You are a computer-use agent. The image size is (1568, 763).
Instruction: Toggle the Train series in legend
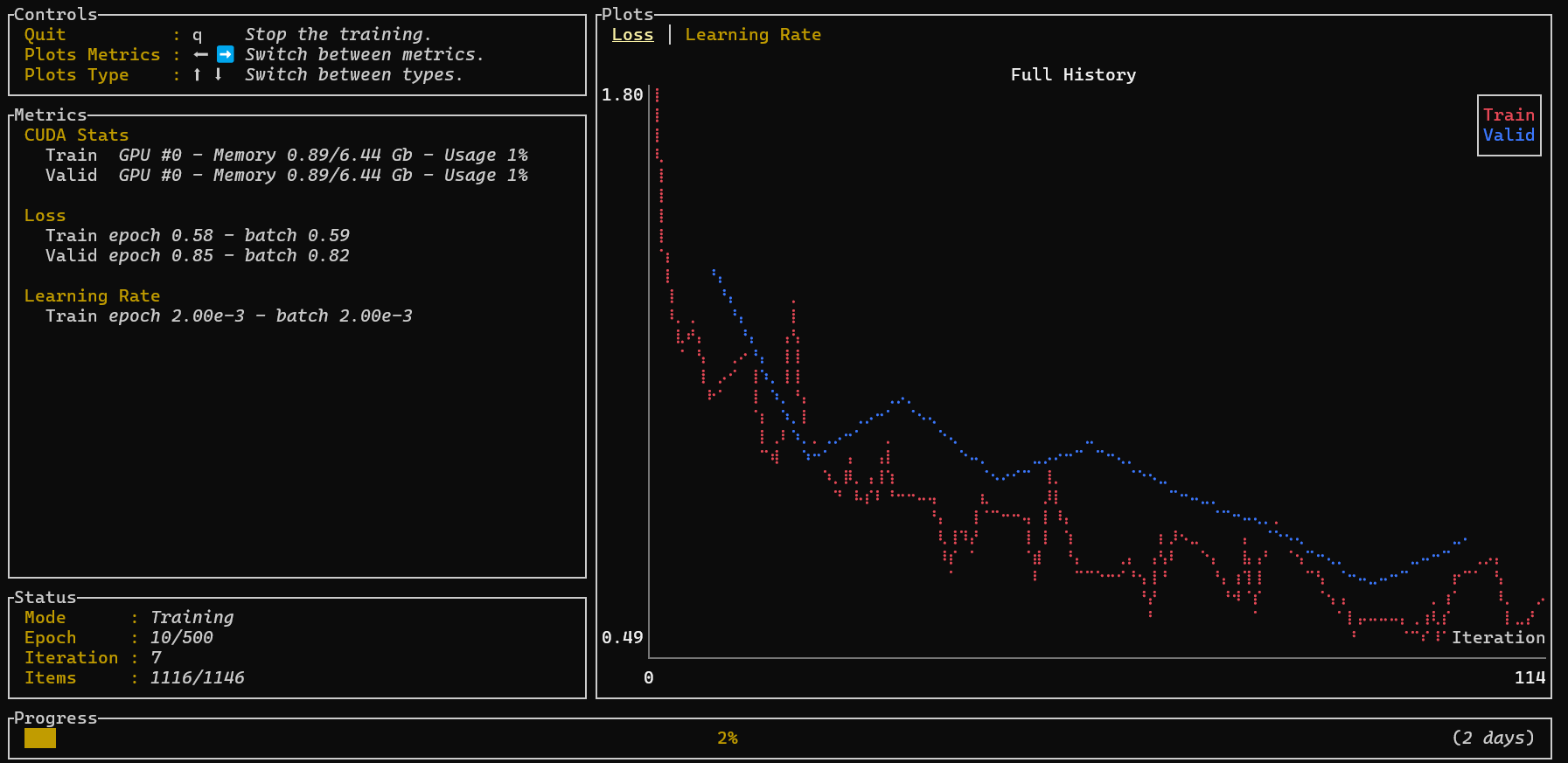point(1509,115)
